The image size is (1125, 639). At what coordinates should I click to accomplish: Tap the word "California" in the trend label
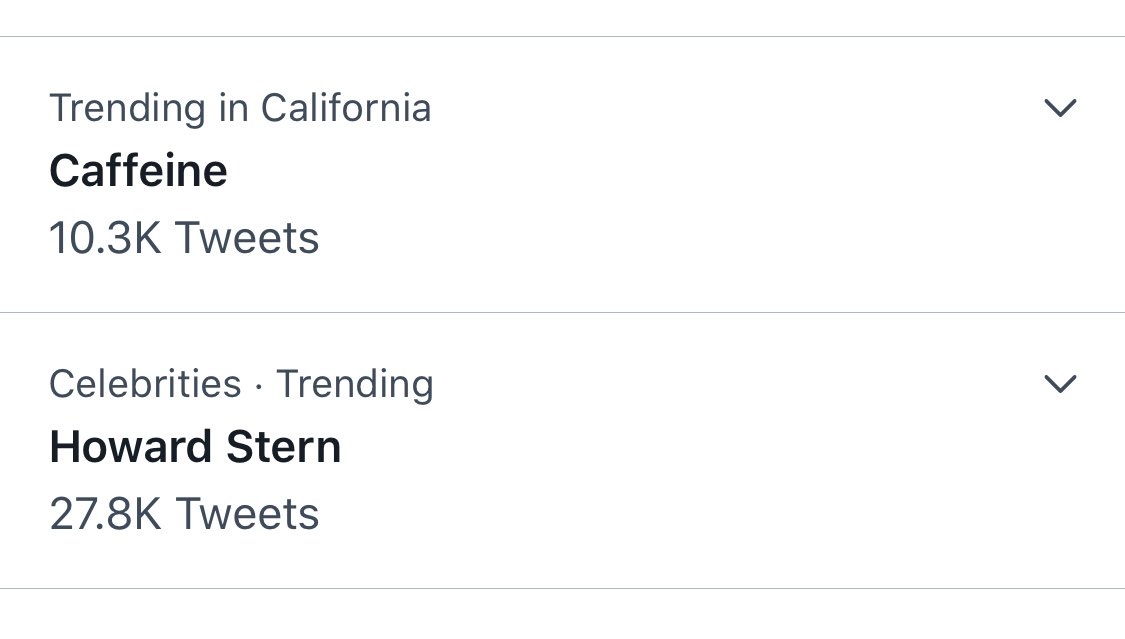click(346, 108)
